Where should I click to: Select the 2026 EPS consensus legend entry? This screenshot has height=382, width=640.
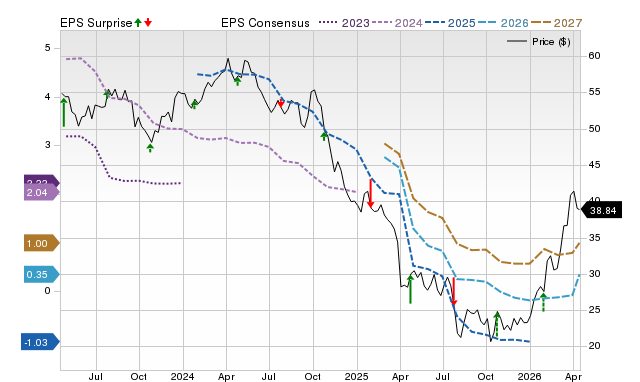pyautogui.click(x=503, y=23)
